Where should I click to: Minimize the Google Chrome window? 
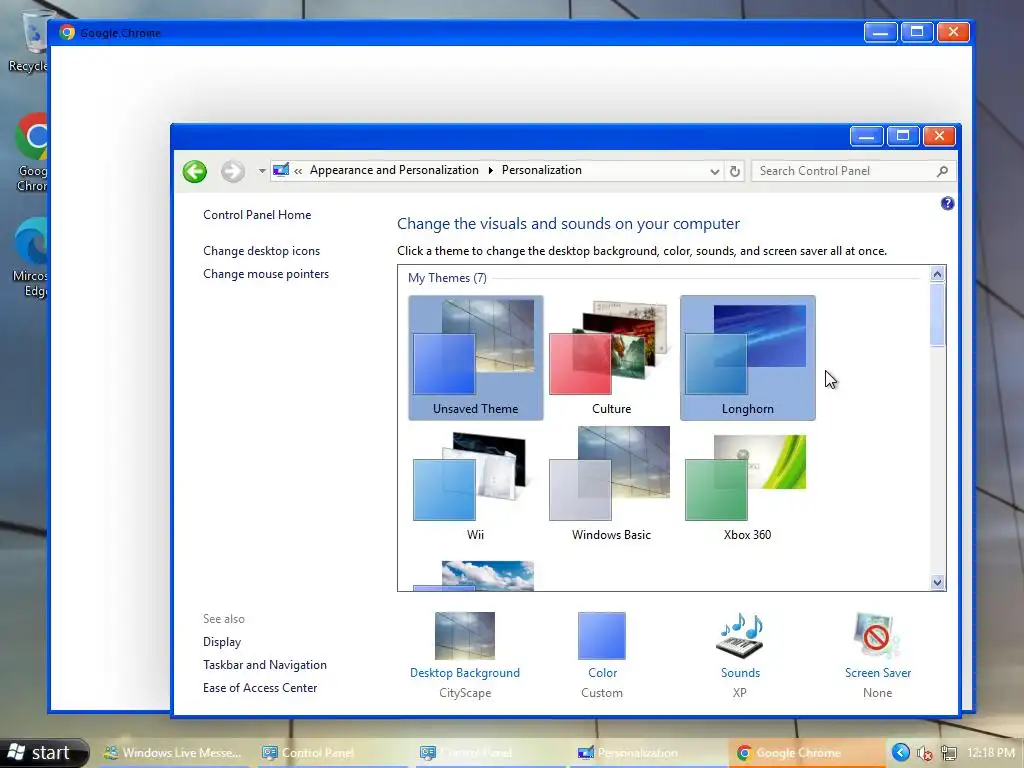(x=880, y=32)
